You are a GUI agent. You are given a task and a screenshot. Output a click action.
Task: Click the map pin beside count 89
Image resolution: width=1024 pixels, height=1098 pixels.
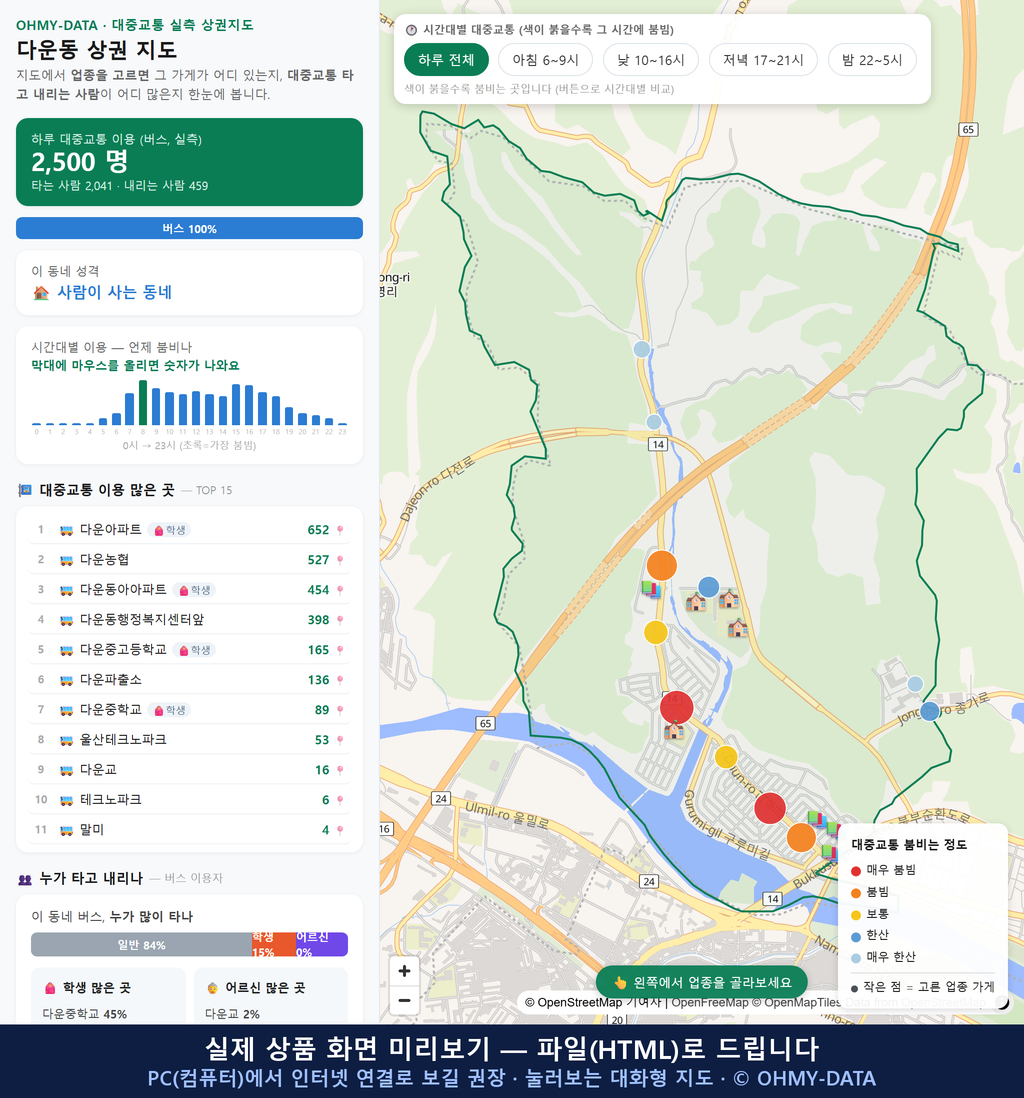(x=340, y=710)
